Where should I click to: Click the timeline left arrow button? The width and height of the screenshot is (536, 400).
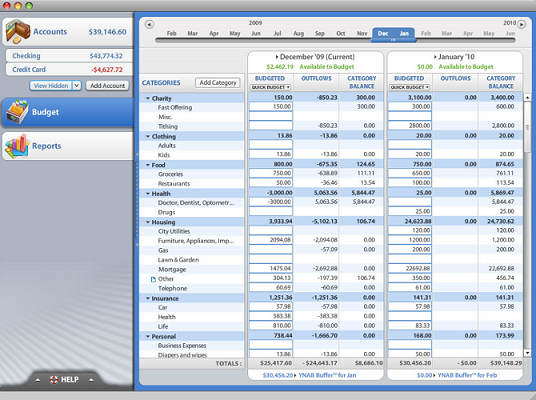pos(149,24)
